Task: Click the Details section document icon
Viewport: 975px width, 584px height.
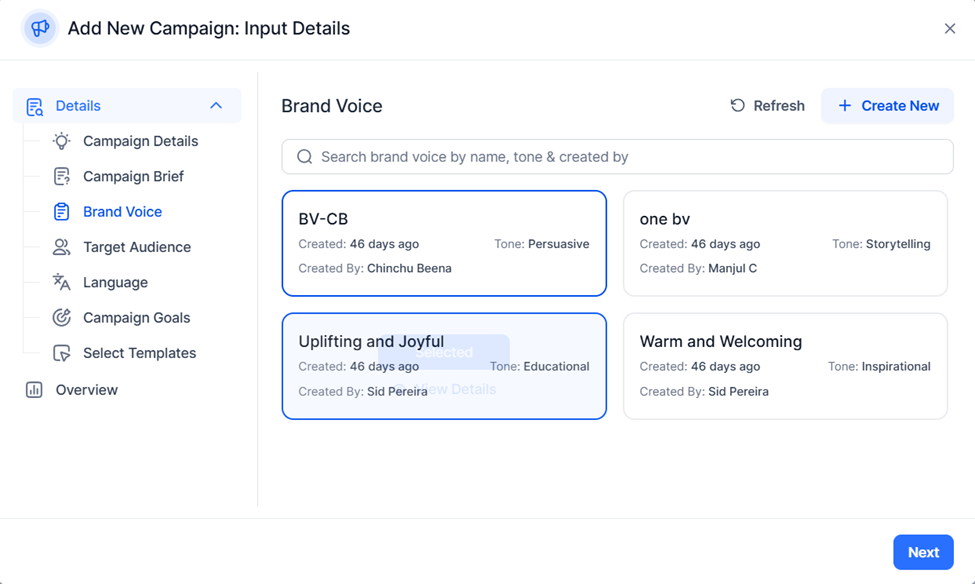Action: point(35,106)
